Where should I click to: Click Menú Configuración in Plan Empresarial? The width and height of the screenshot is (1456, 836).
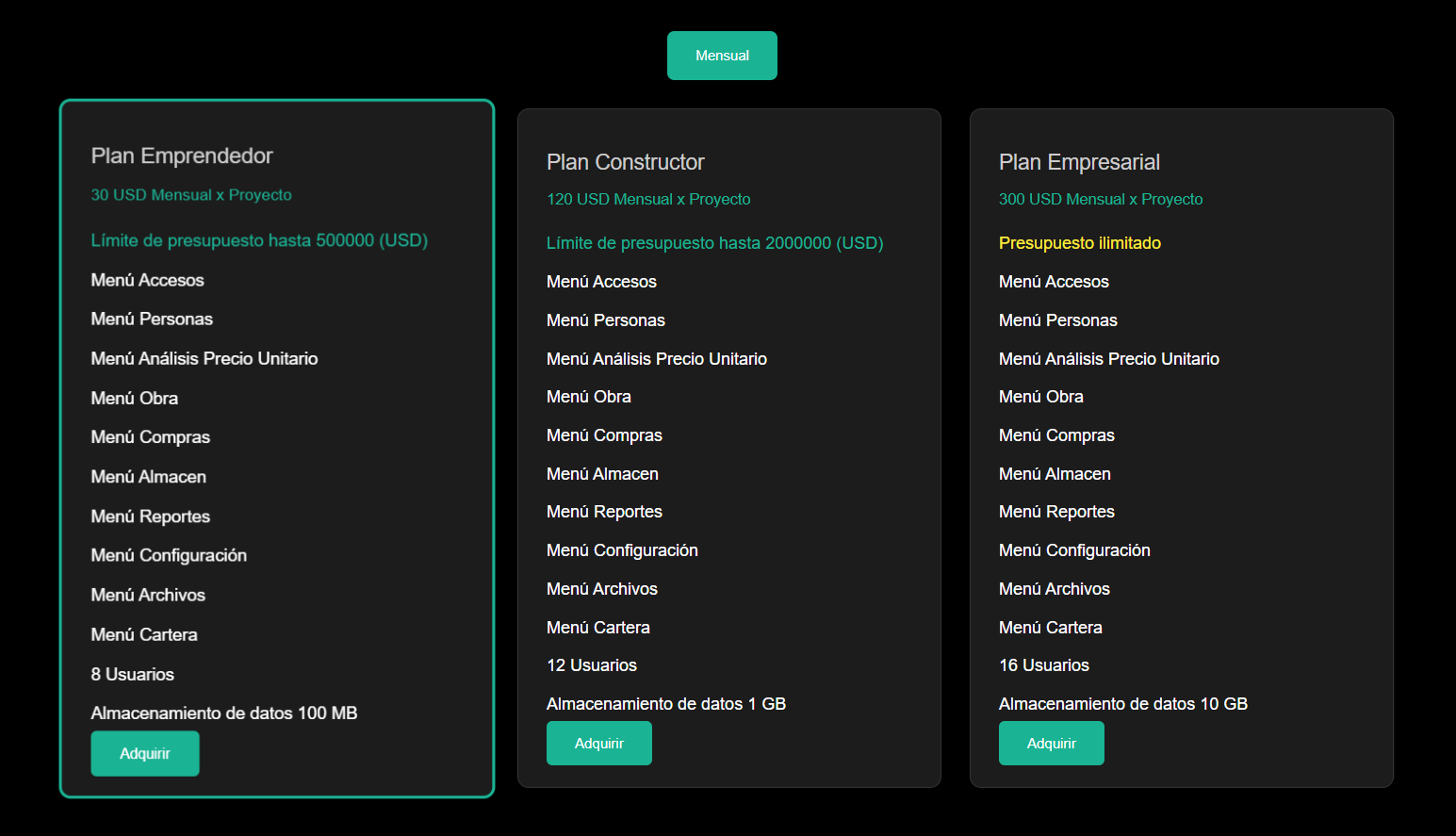pos(1074,550)
